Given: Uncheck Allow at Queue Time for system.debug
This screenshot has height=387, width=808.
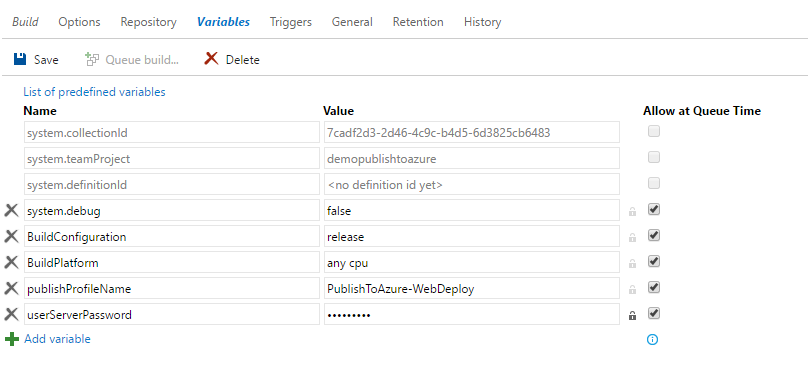Looking at the screenshot, I should [x=653, y=210].
